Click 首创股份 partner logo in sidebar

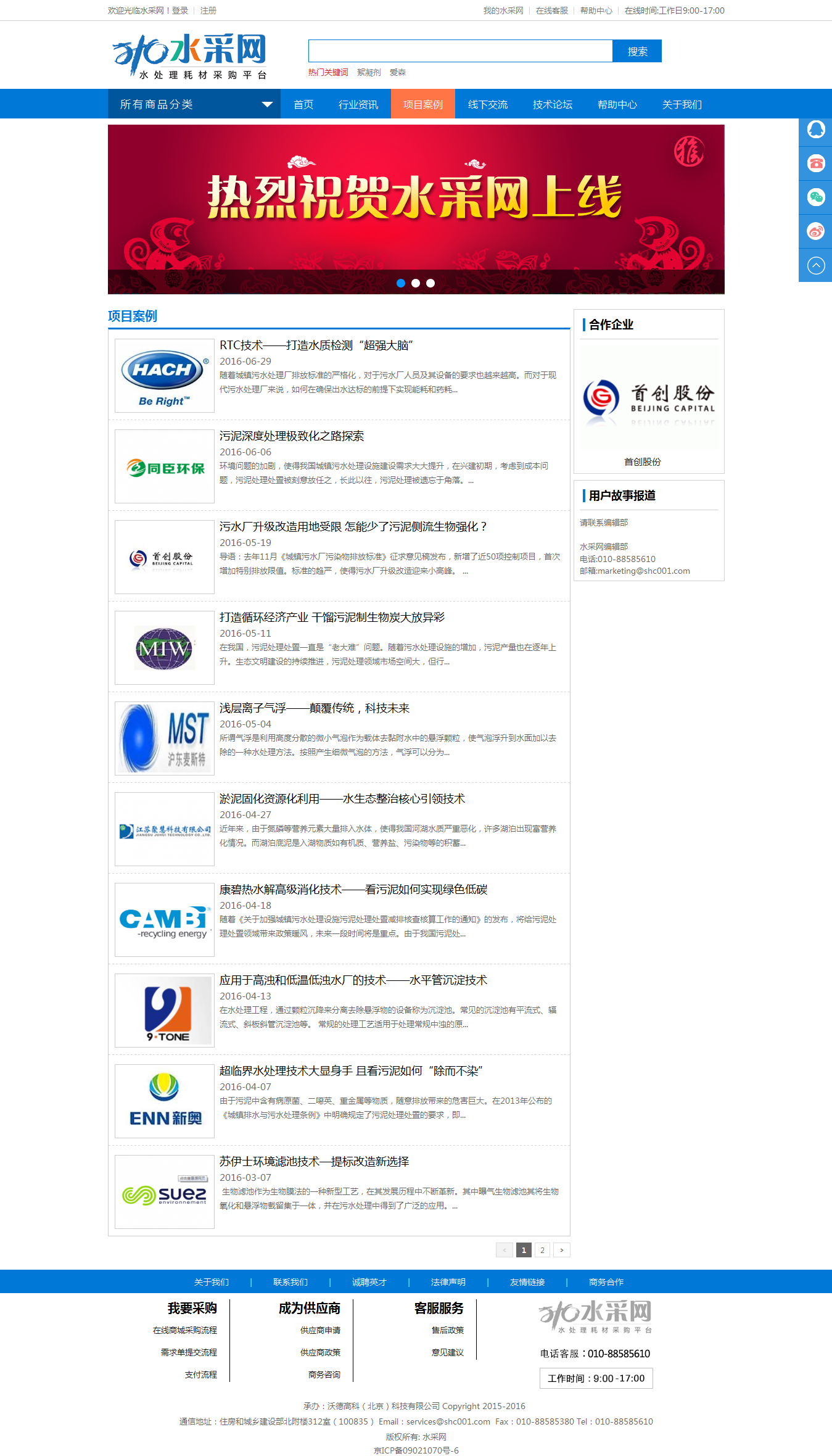click(x=649, y=398)
